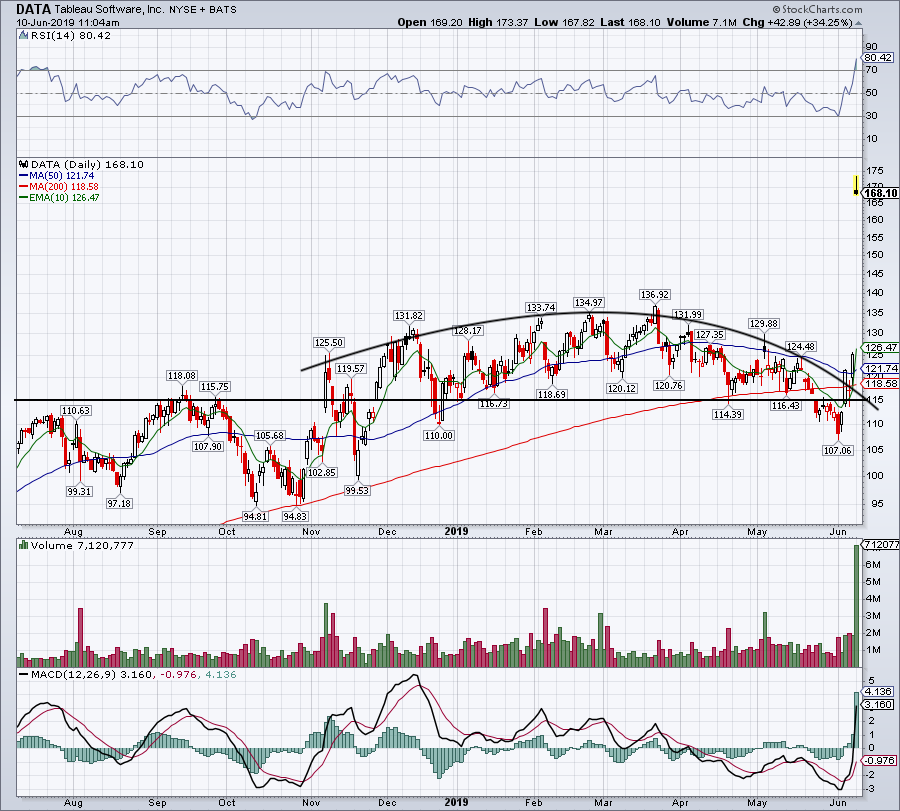900x811 pixels.
Task: Click the volume bars icon beside Volume 7,120,777
Action: tap(23, 545)
